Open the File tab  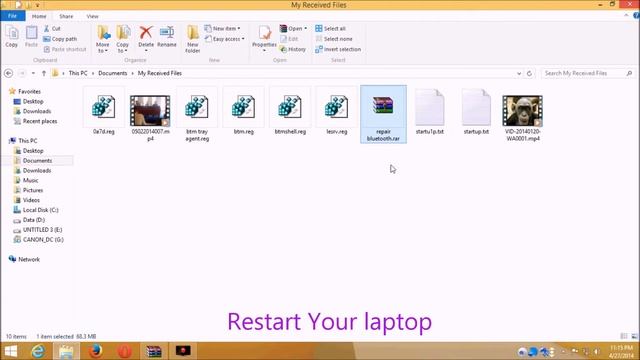pos(13,16)
